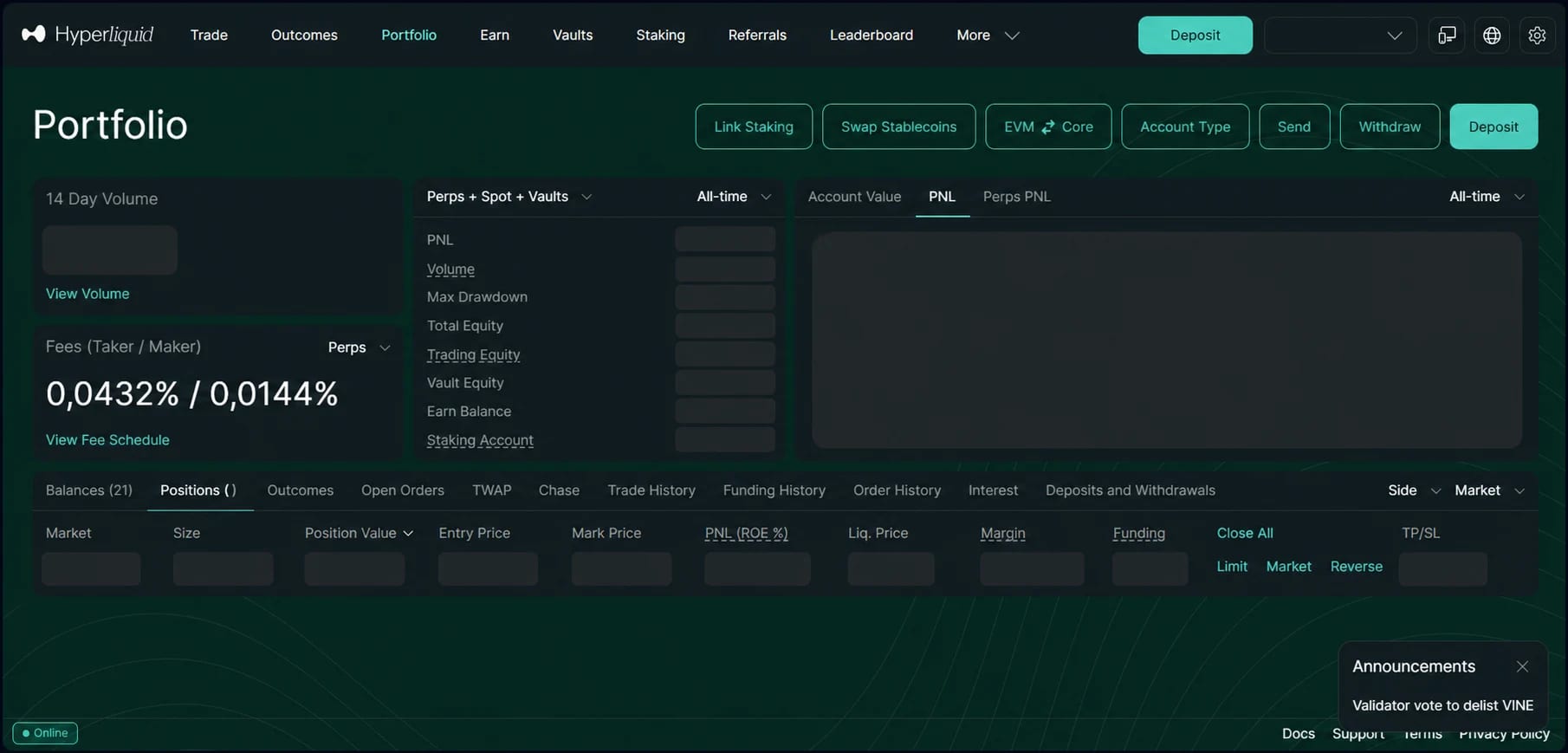Select the Positions tab
Screen dimensions: 1568x753
pos(198,490)
